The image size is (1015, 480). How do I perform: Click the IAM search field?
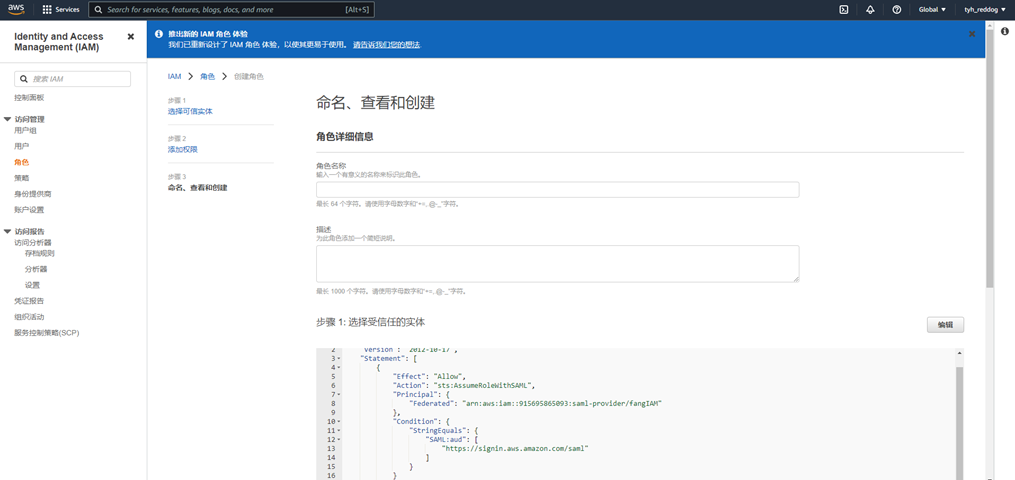72,79
